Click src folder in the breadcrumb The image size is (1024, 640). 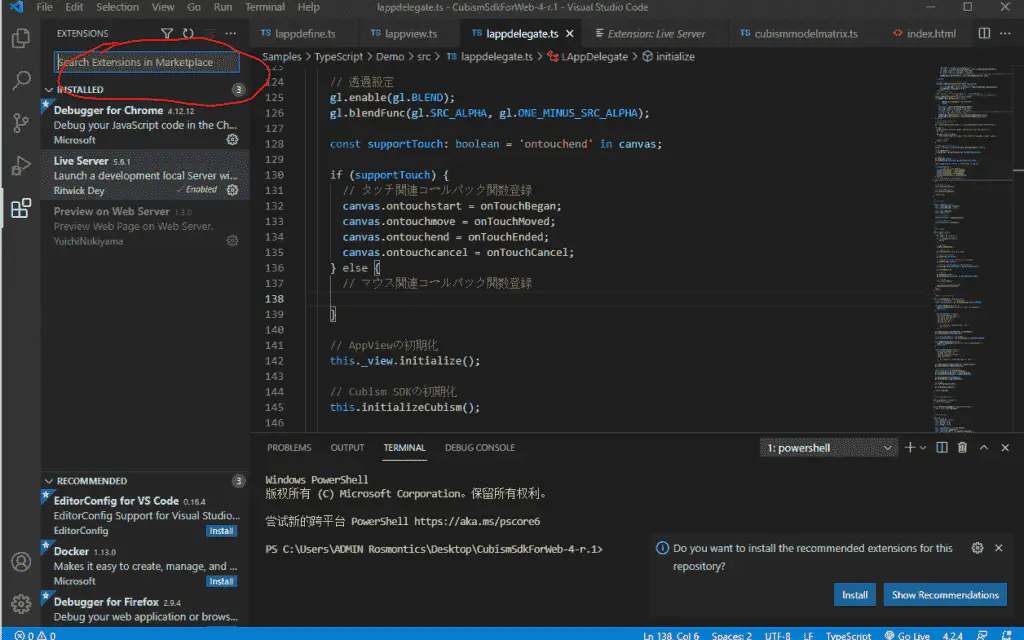pos(424,57)
